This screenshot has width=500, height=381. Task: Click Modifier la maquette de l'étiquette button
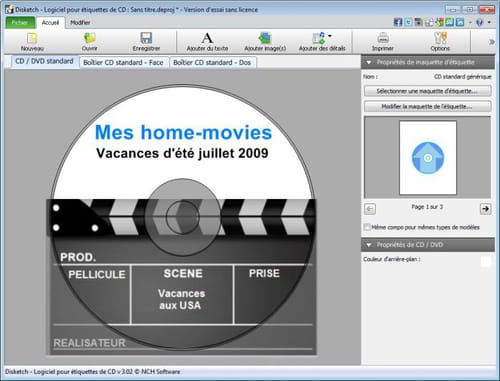click(x=427, y=107)
